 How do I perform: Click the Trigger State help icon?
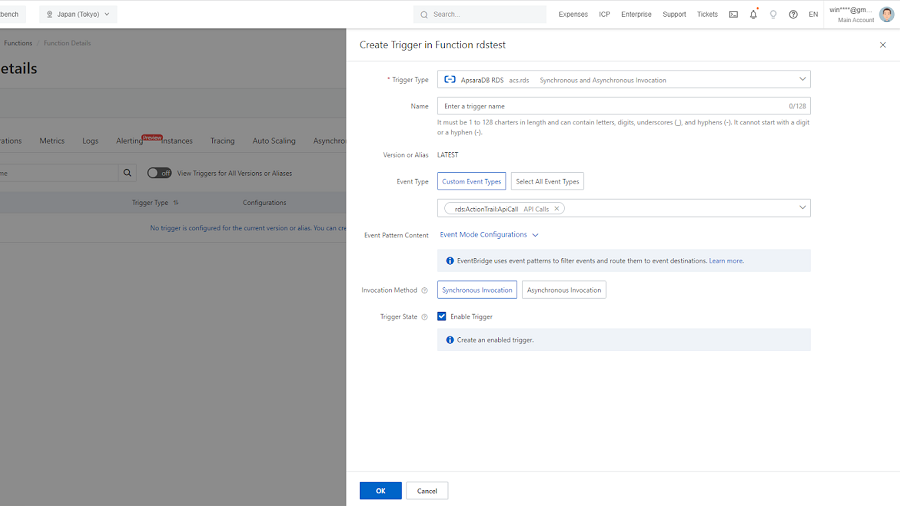click(424, 317)
